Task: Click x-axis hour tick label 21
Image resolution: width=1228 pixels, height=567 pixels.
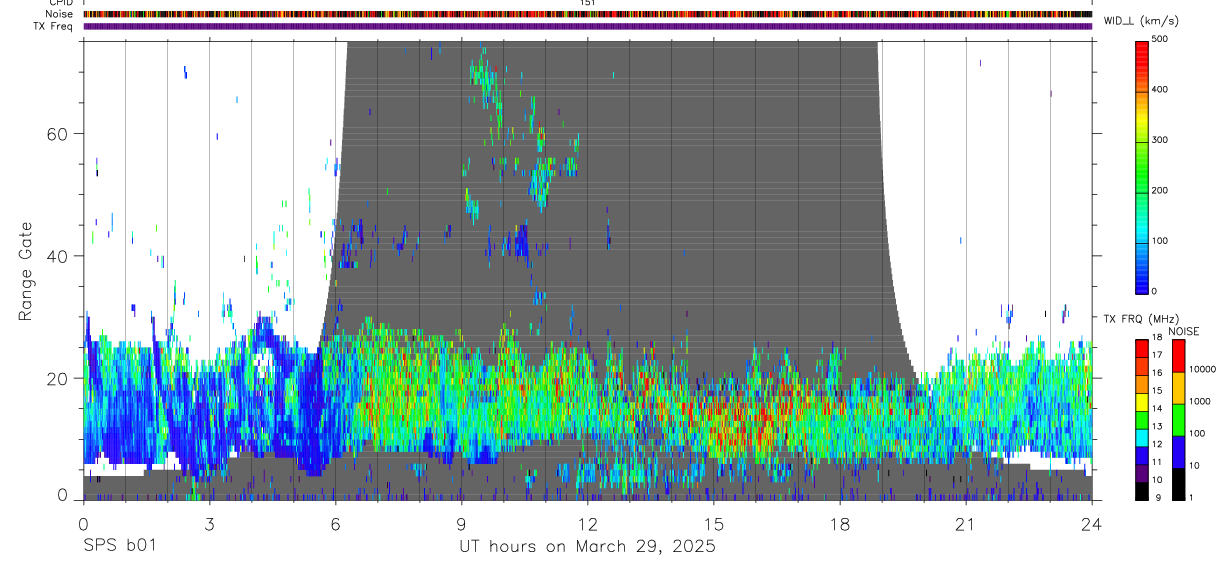Action: (966, 523)
